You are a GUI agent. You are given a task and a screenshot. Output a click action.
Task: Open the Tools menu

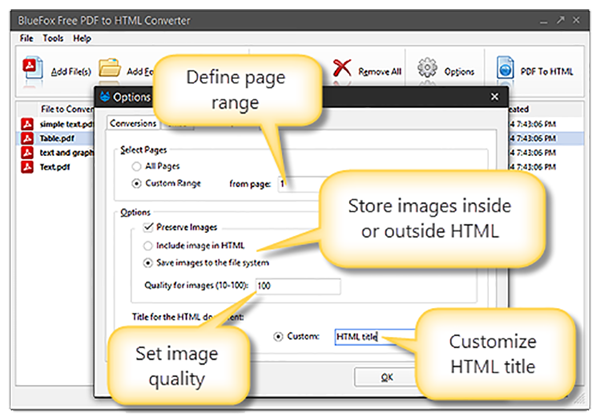click(52, 38)
